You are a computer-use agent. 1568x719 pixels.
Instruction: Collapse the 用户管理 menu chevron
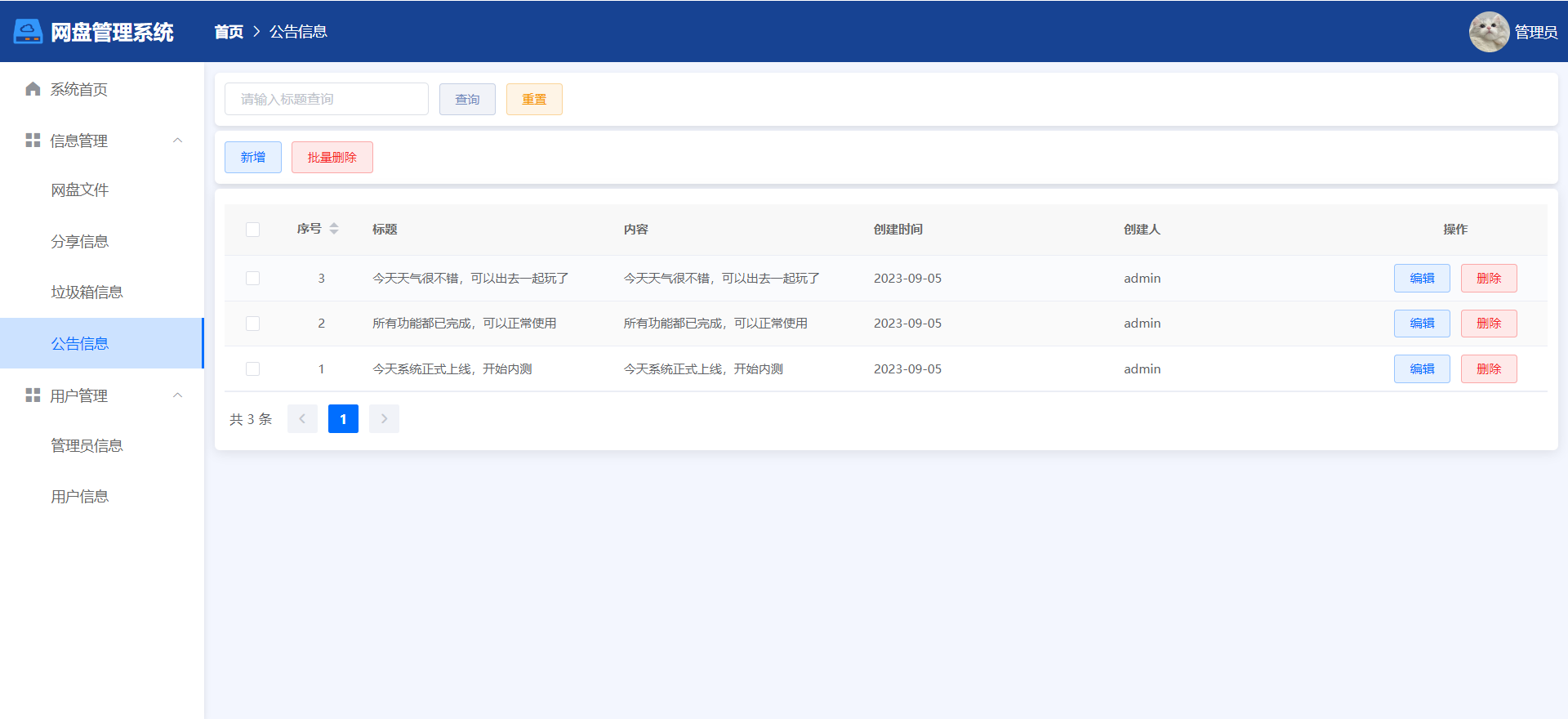pyautogui.click(x=178, y=395)
